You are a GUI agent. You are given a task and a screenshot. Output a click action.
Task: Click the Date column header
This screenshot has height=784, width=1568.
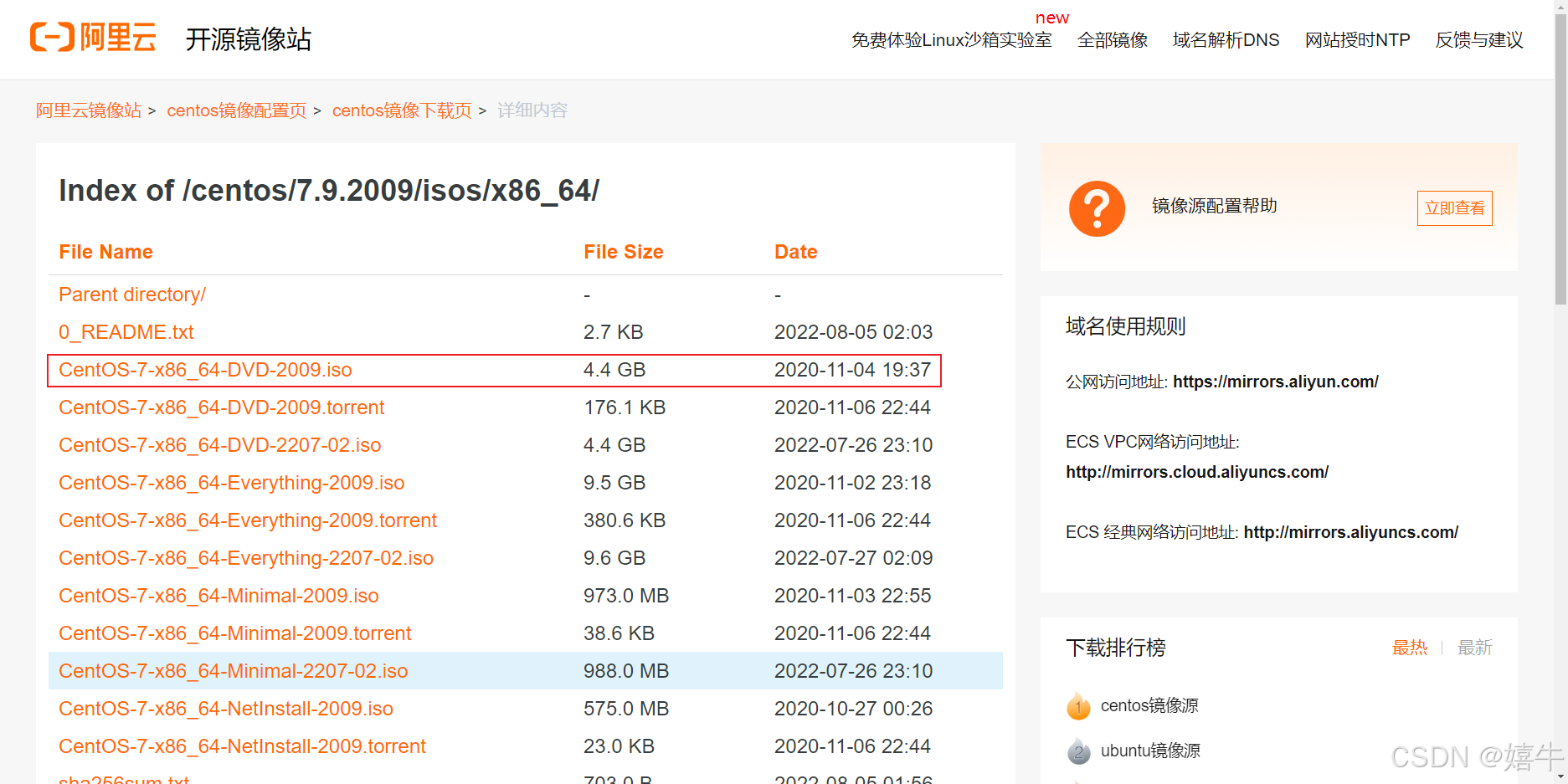(795, 252)
